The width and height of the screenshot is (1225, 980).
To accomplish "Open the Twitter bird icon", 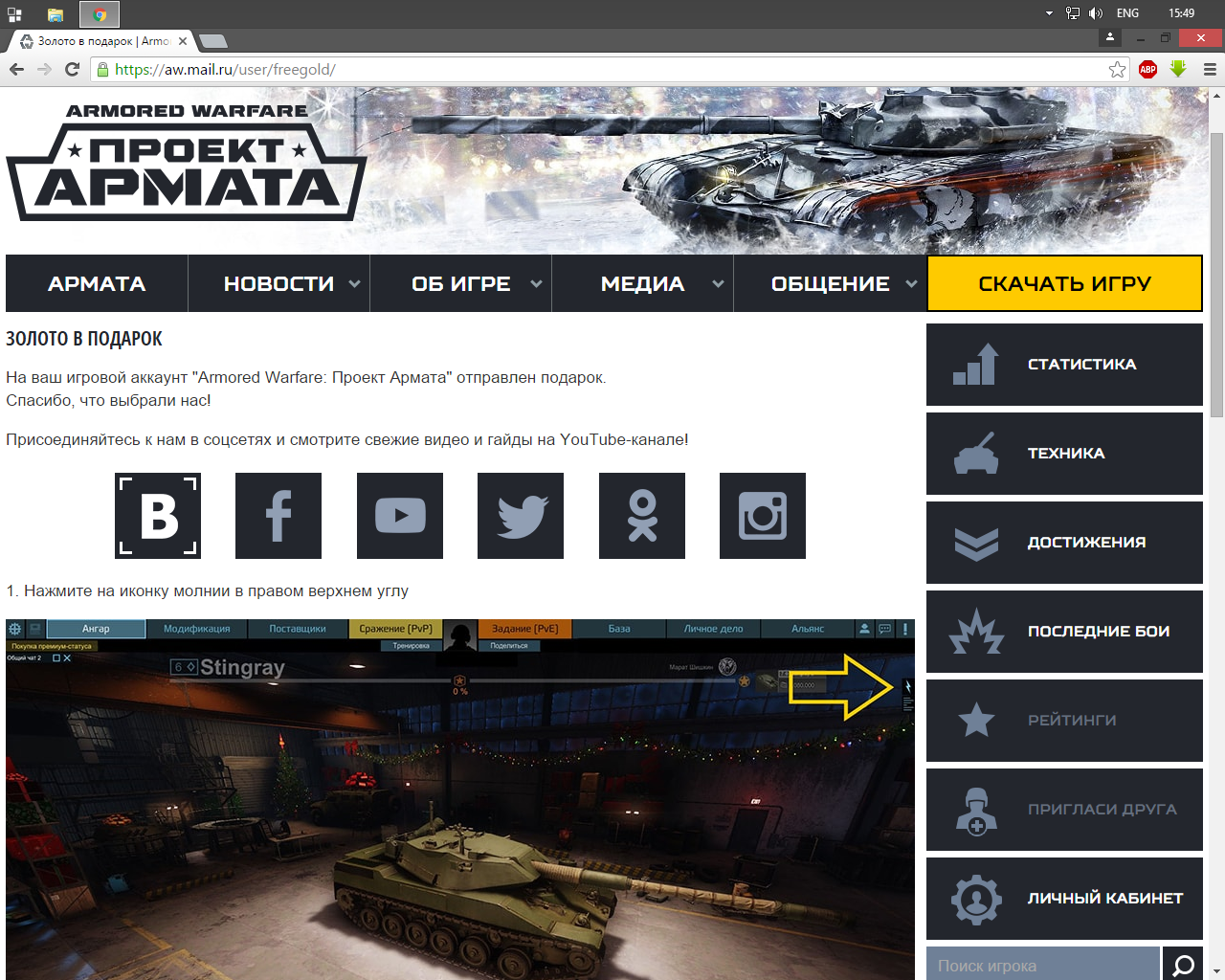I will point(521,516).
